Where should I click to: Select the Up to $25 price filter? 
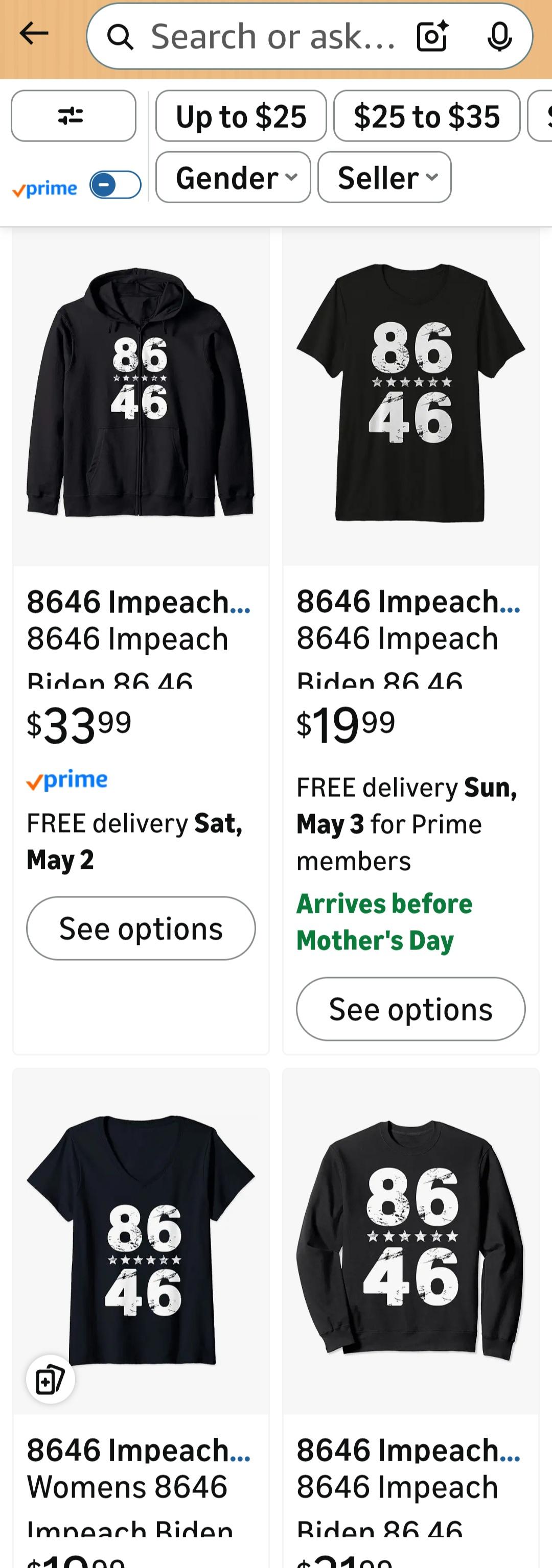pos(241,115)
